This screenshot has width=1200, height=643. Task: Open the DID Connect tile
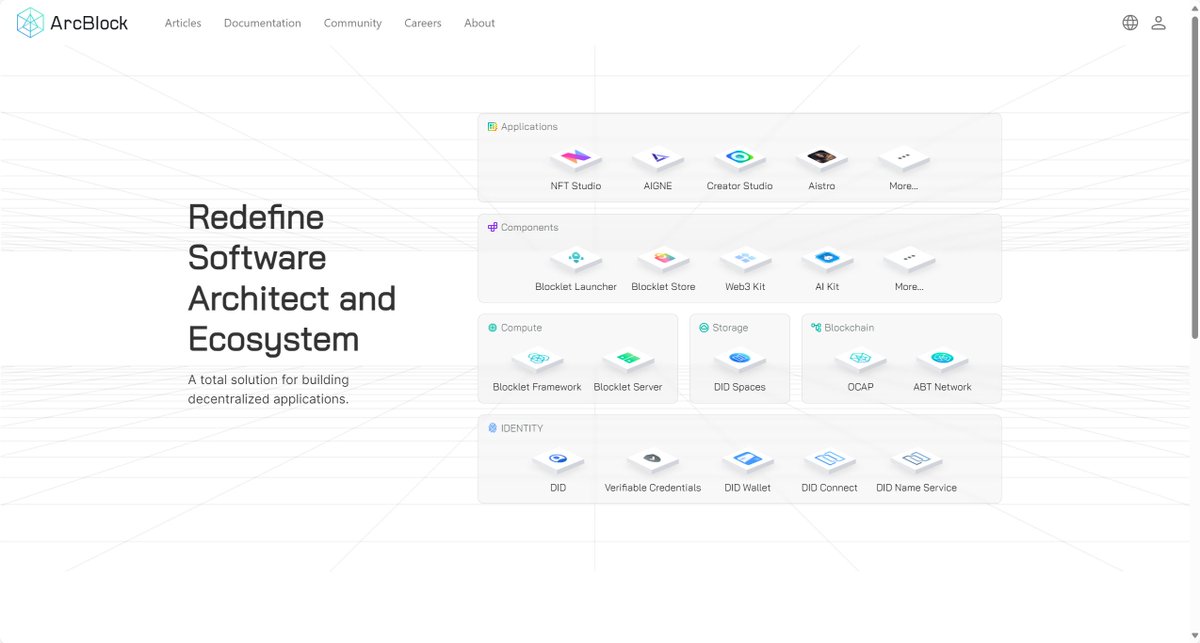(830, 470)
